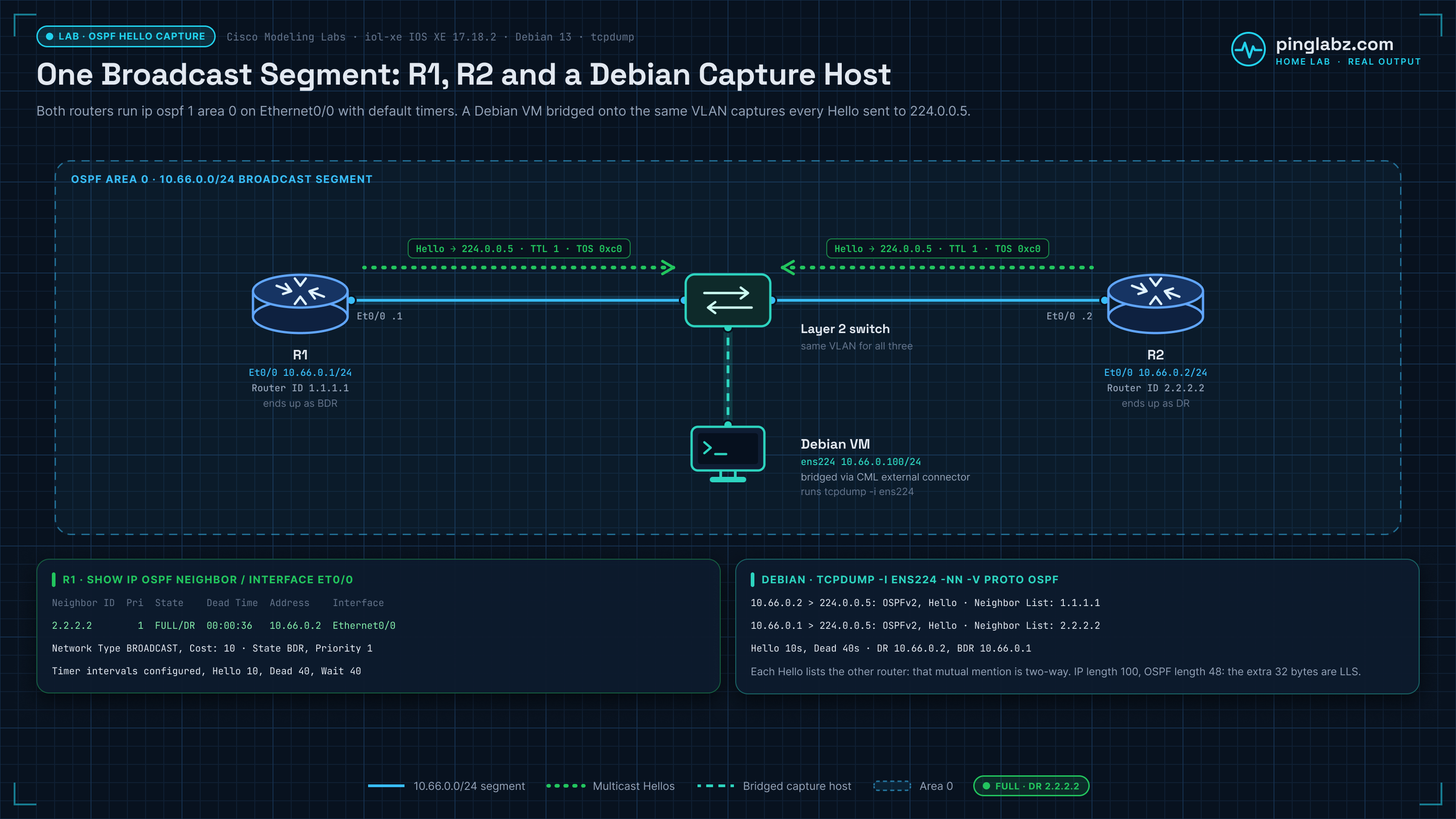Click the Area 0 legend dashed box
The width and height of the screenshot is (1456, 819).
[892, 786]
